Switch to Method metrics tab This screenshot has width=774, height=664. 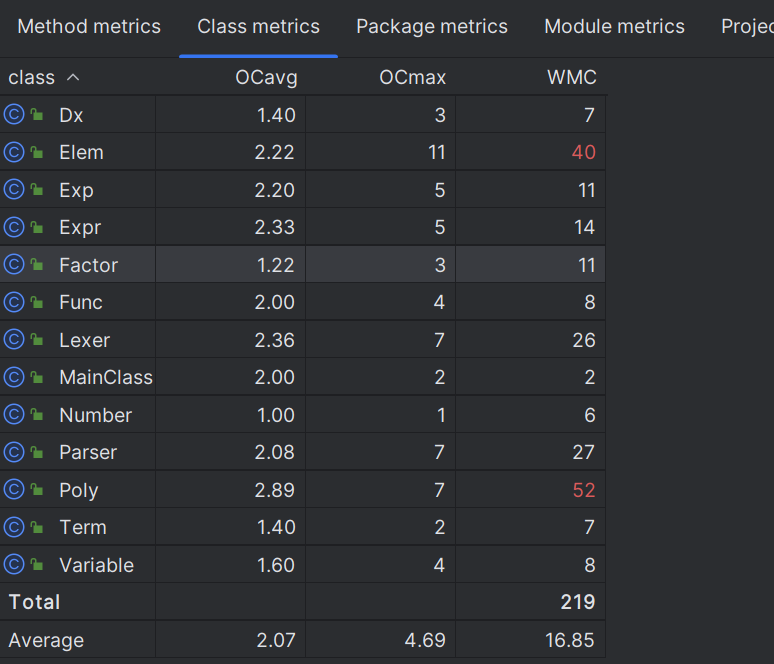(89, 27)
